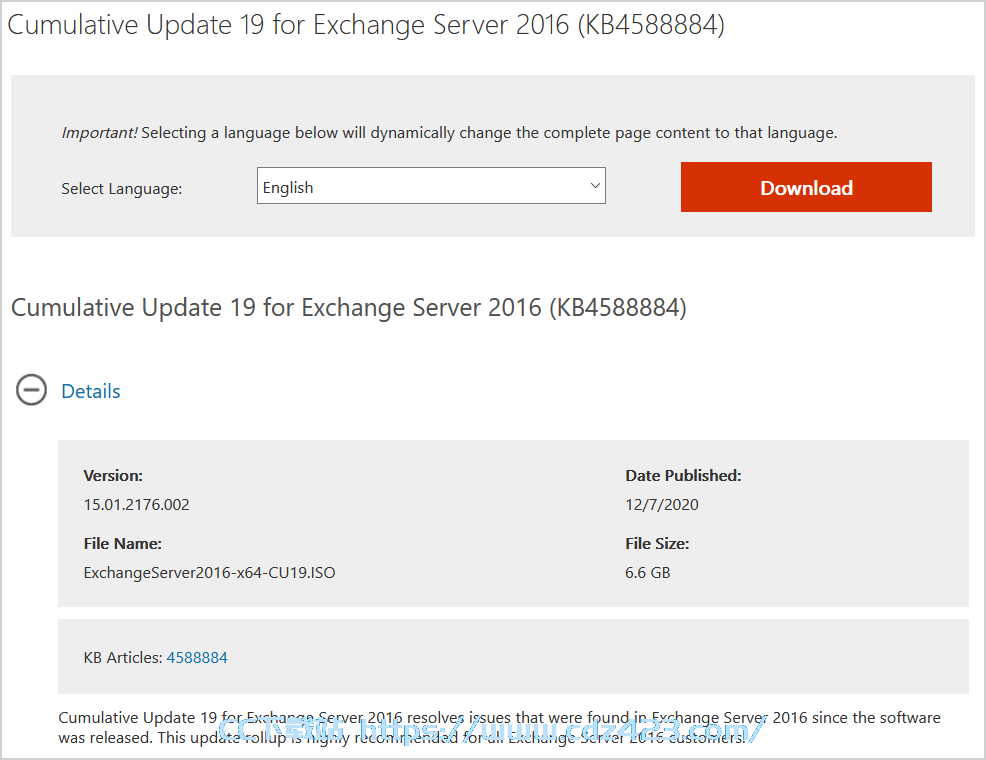This screenshot has height=760, width=986.
Task: Click the file size 6.6 GB
Action: tap(648, 573)
